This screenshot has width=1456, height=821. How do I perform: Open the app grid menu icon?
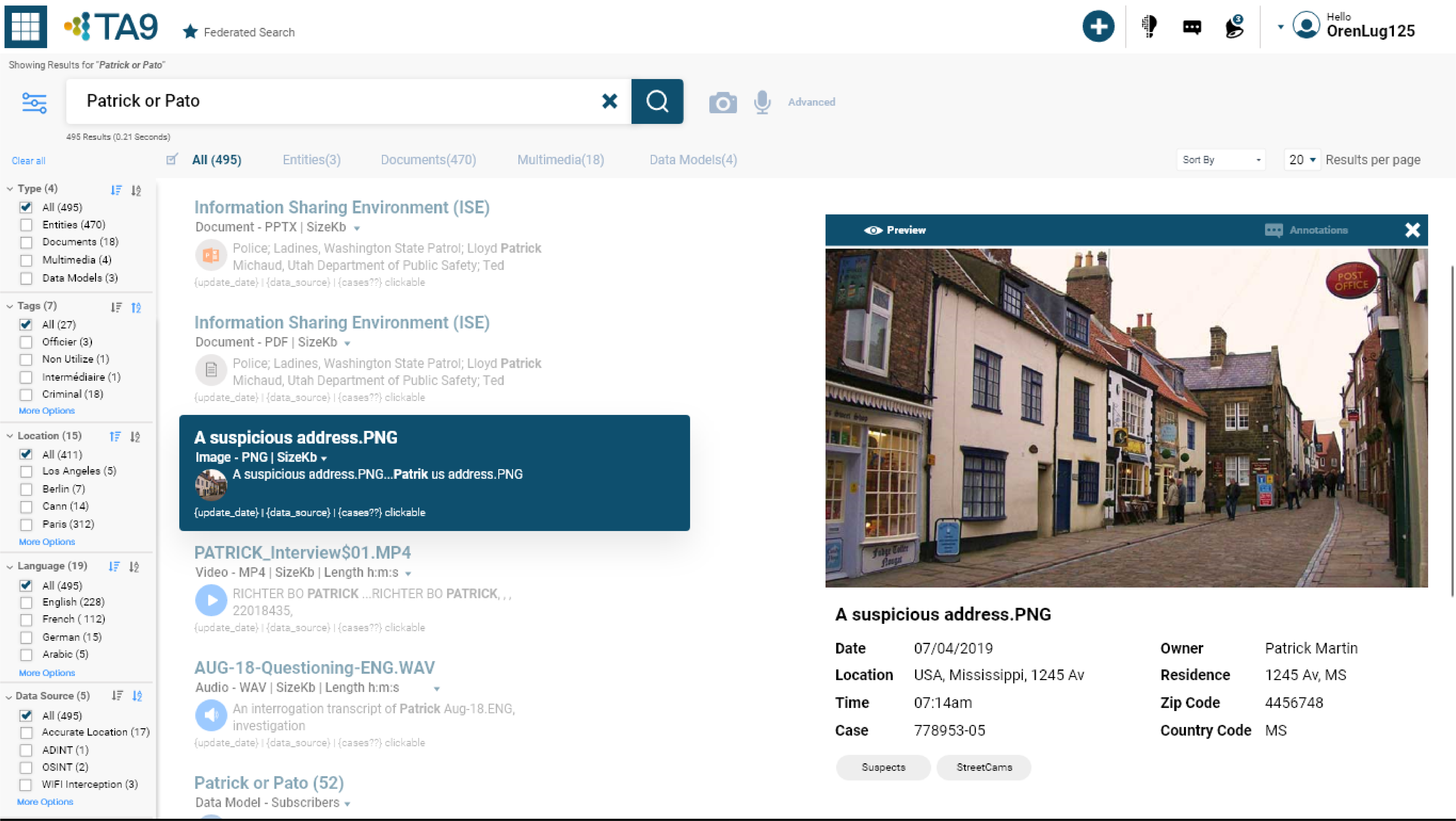pyautogui.click(x=25, y=27)
